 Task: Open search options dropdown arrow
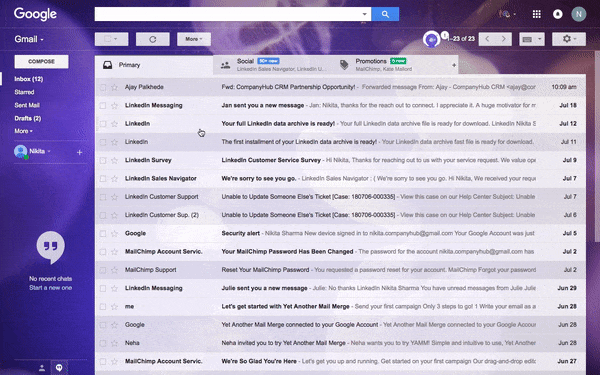coord(364,14)
